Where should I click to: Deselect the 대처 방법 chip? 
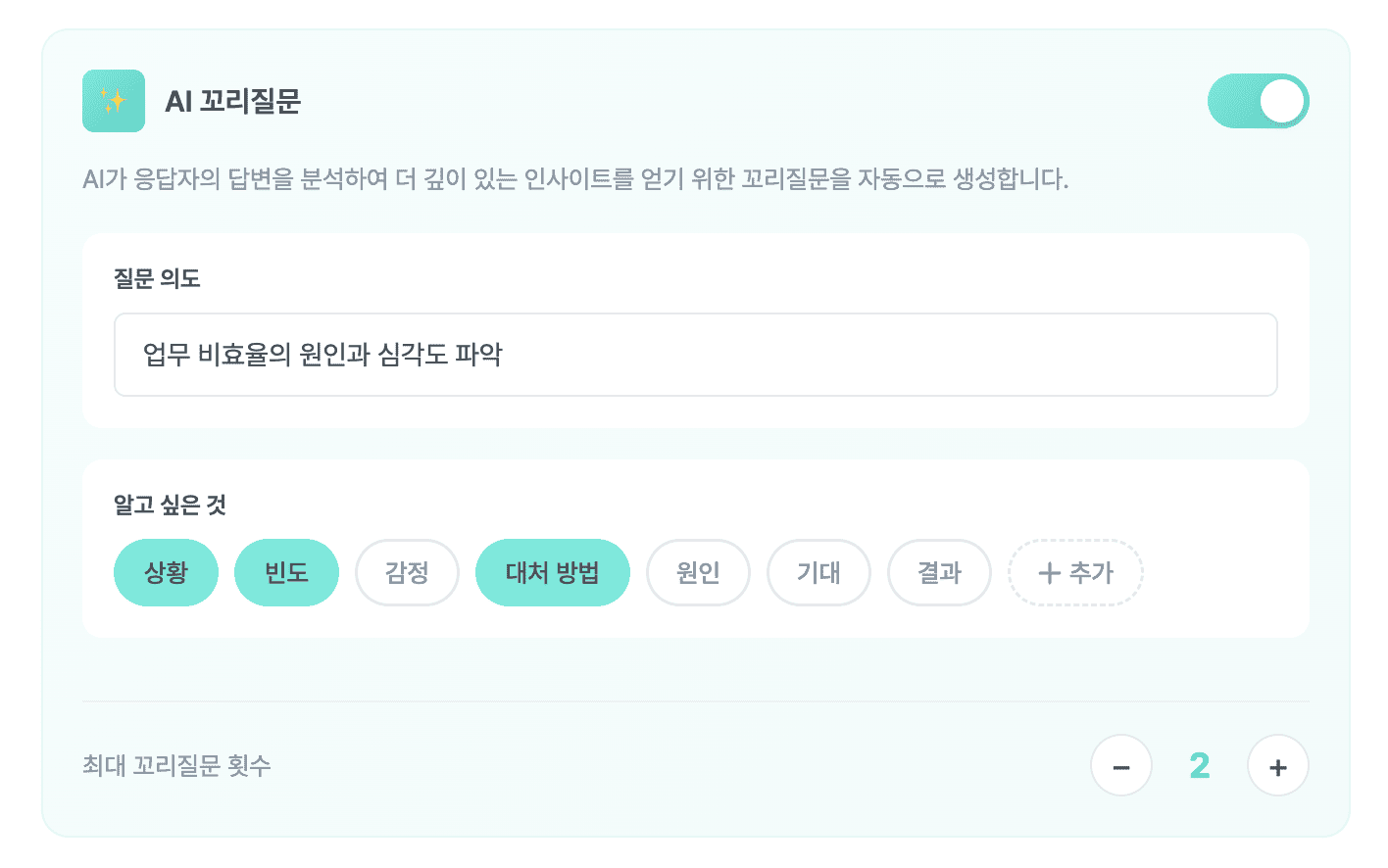pyautogui.click(x=552, y=573)
